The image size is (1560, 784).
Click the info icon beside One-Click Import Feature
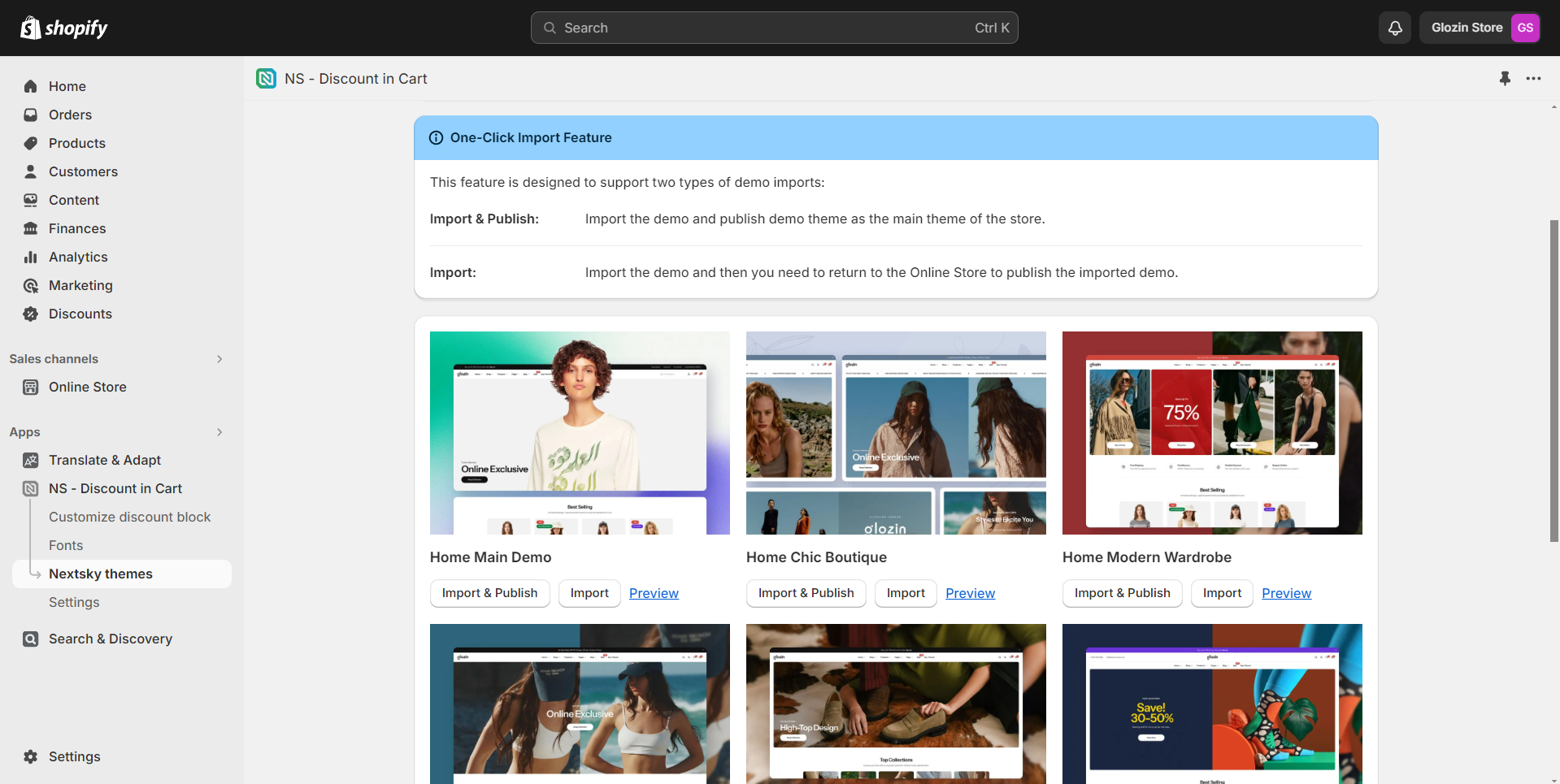[x=436, y=138]
